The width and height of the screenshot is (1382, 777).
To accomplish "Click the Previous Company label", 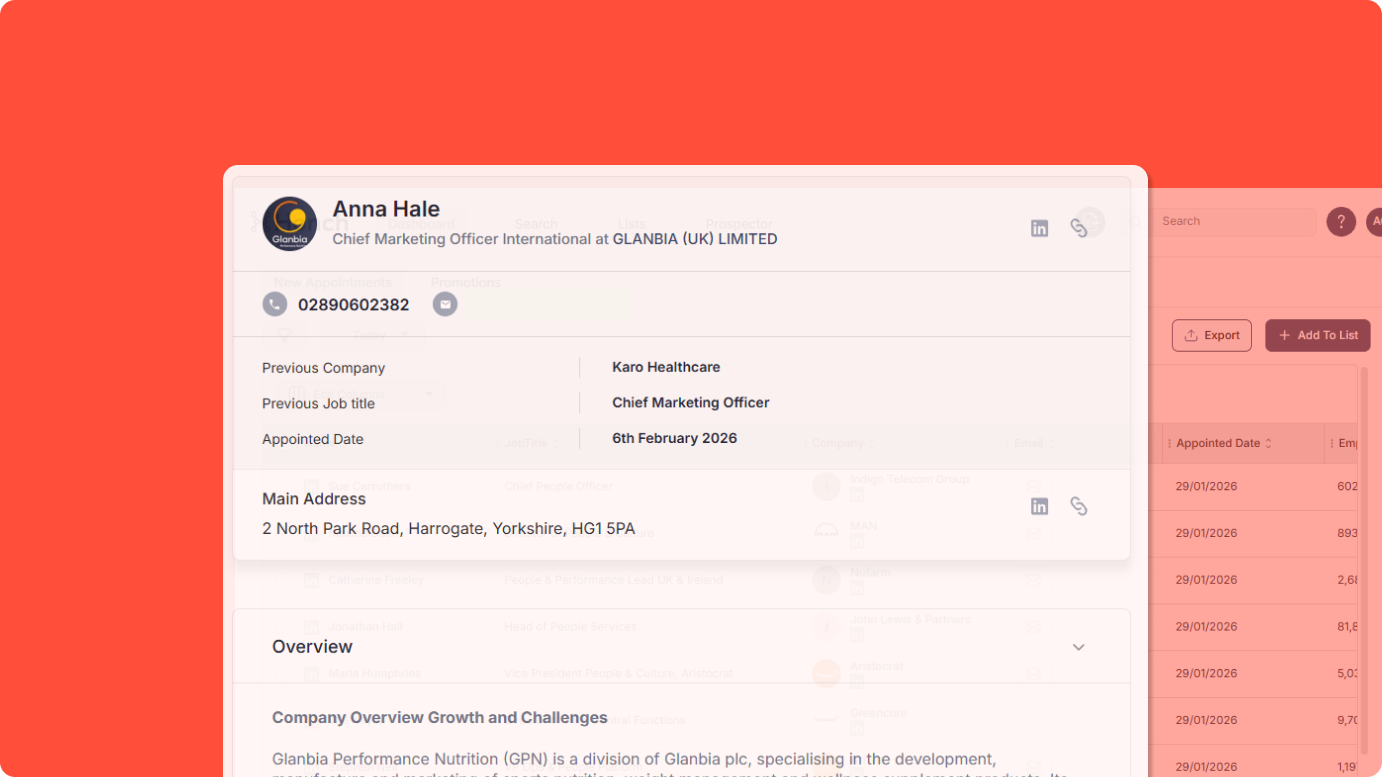I will 323,368.
